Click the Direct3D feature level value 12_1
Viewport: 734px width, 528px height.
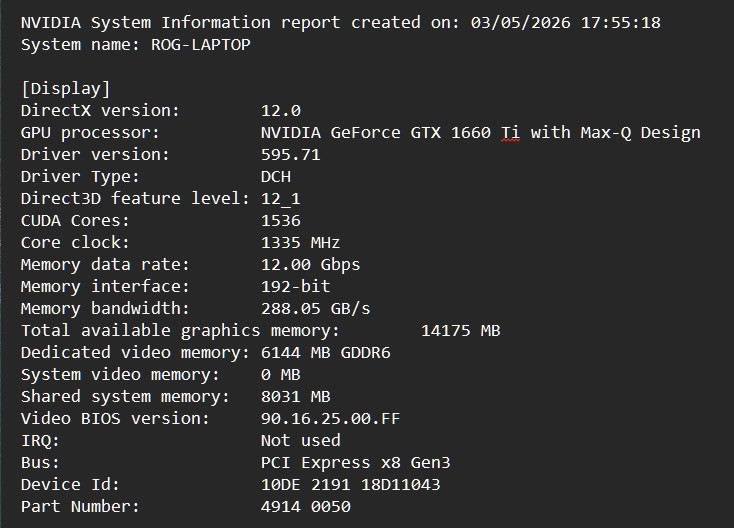point(281,198)
